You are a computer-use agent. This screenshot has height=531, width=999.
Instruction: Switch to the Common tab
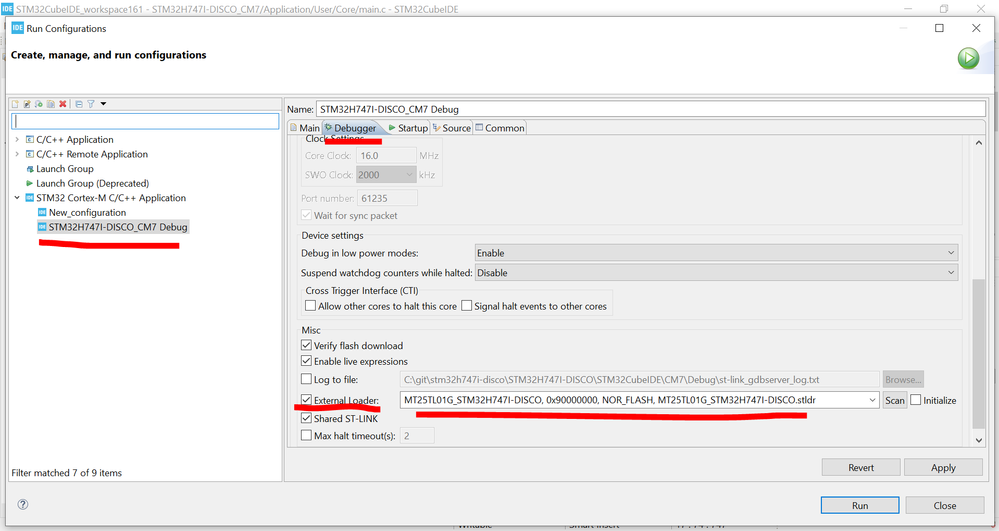500,127
